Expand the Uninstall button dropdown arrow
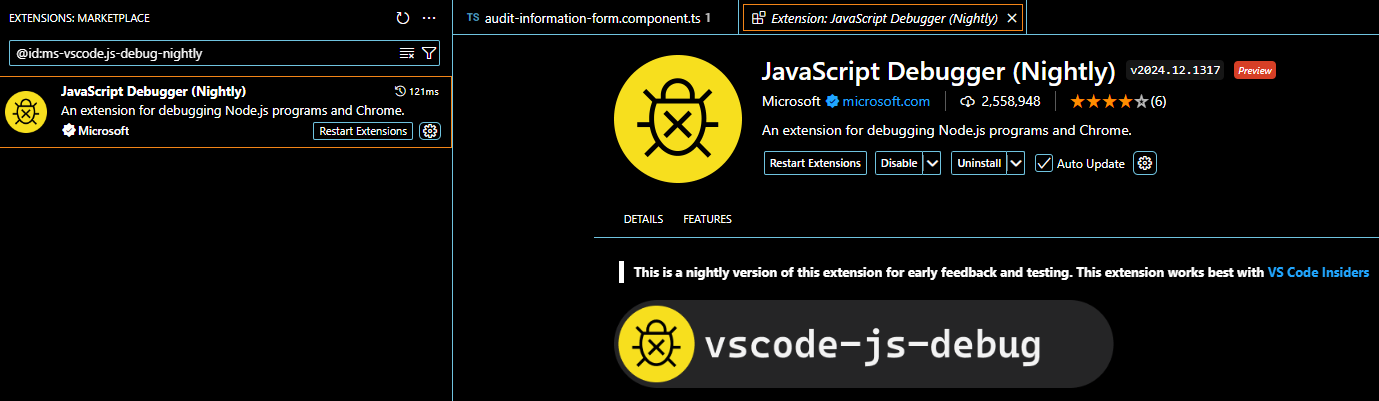 tap(1016, 163)
